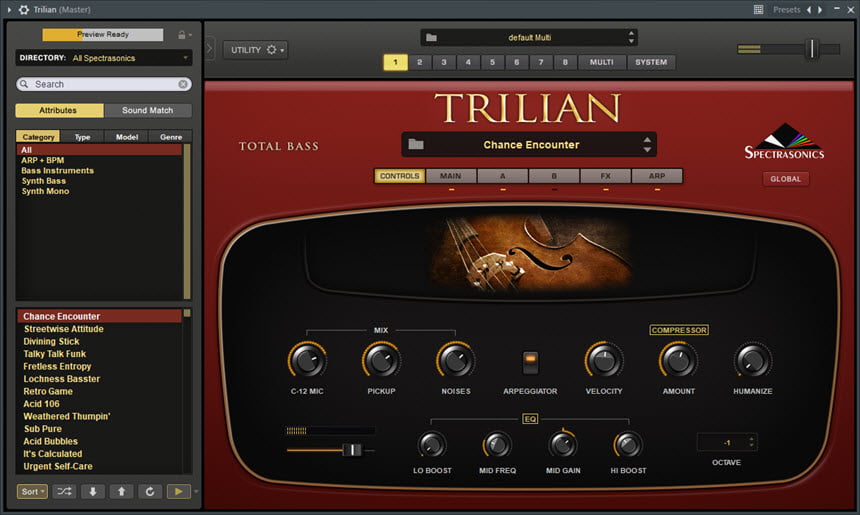Select part 1 button
This screenshot has height=515, width=860.
point(395,62)
